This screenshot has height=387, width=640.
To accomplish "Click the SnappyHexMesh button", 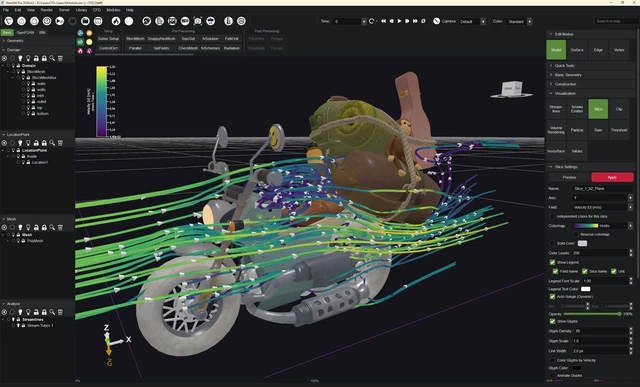I will pyautogui.click(x=161, y=39).
